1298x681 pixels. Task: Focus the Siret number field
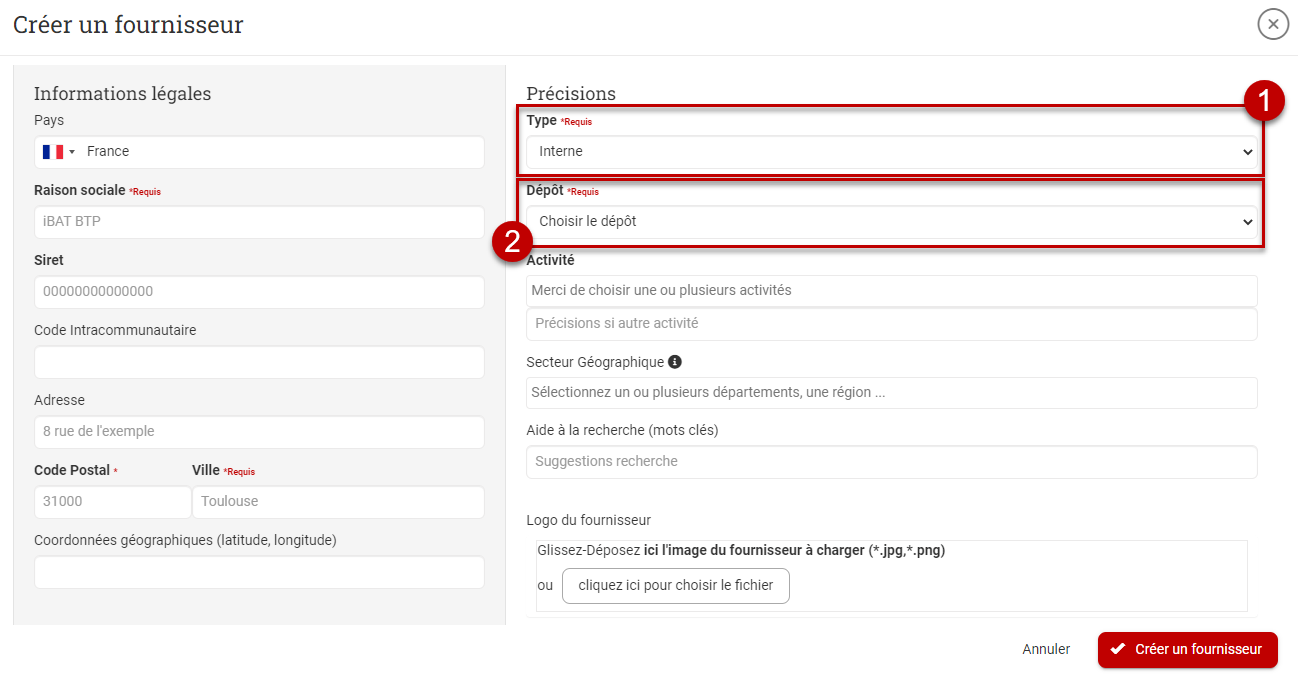pos(259,292)
